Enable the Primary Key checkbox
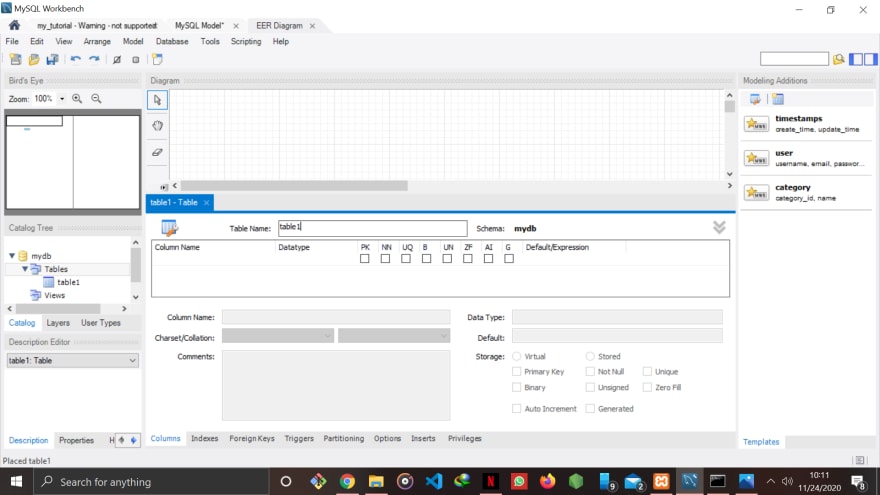The image size is (880, 495). tap(516, 372)
